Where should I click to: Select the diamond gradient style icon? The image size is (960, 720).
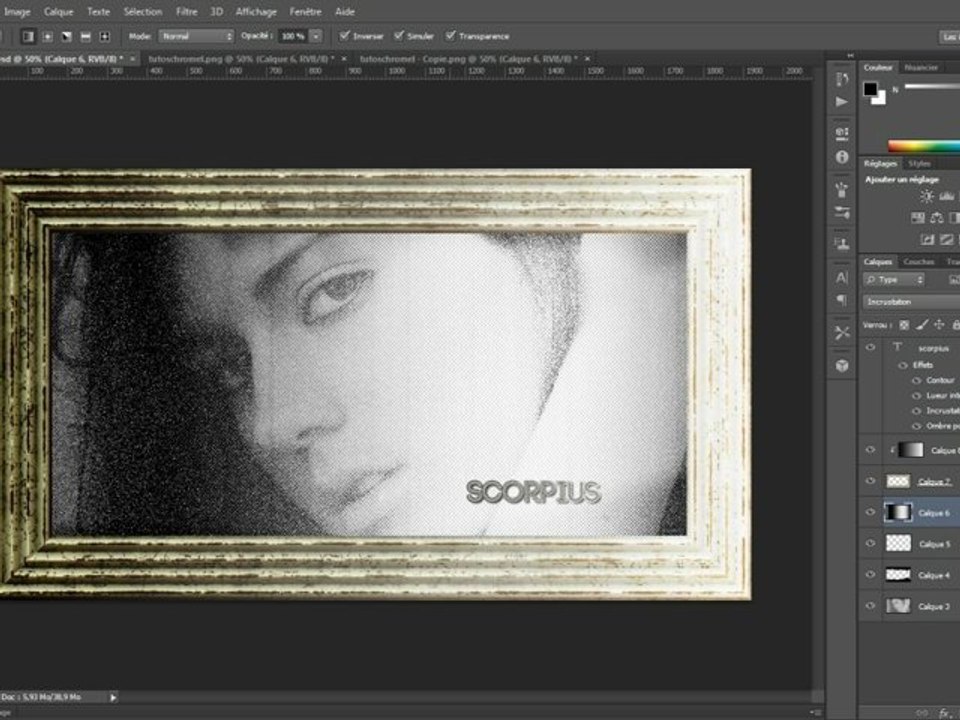(105, 37)
